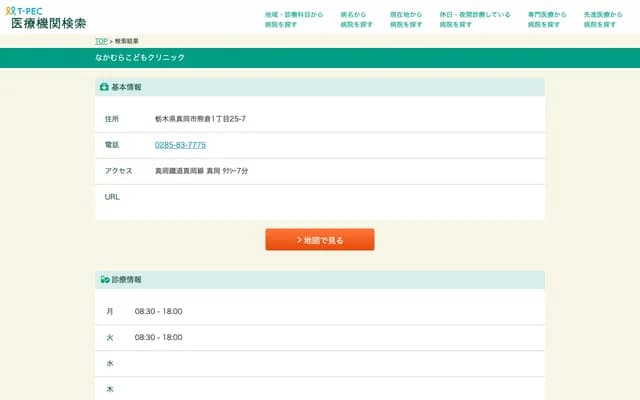
Task: Call phone number 0285-83-7775 link
Action: coord(180,145)
